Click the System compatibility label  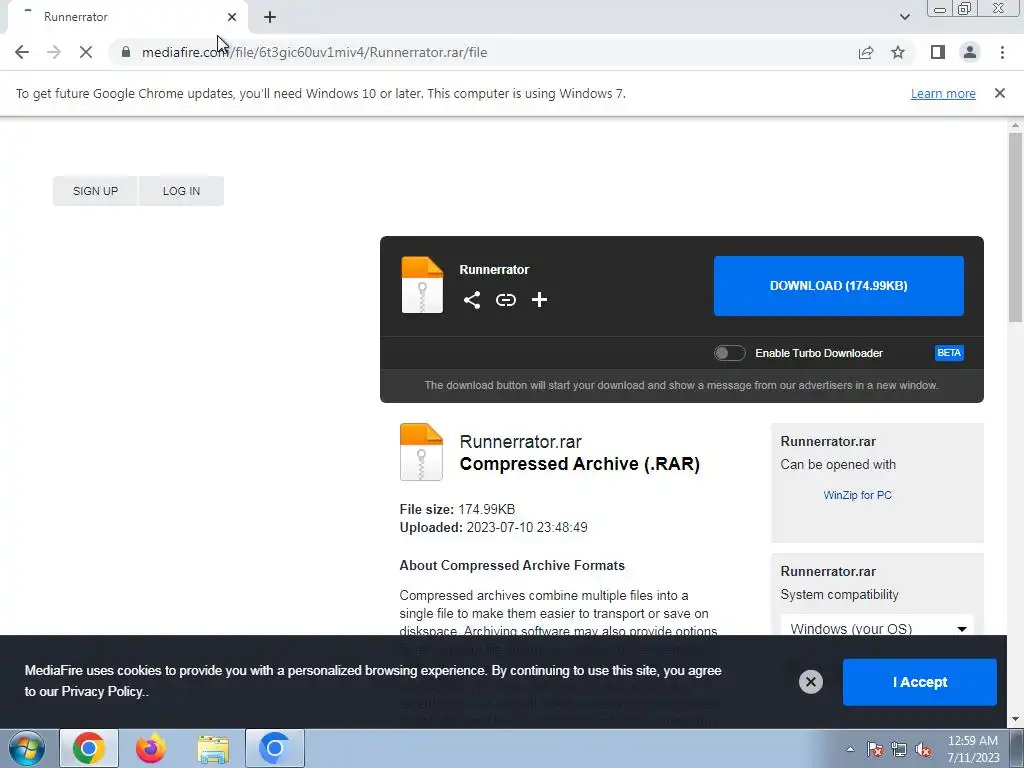839,595
